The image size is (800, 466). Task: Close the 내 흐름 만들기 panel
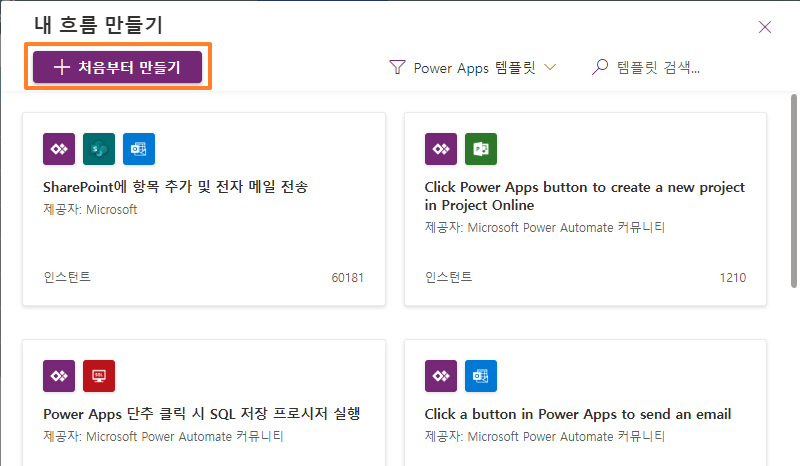pos(764,27)
